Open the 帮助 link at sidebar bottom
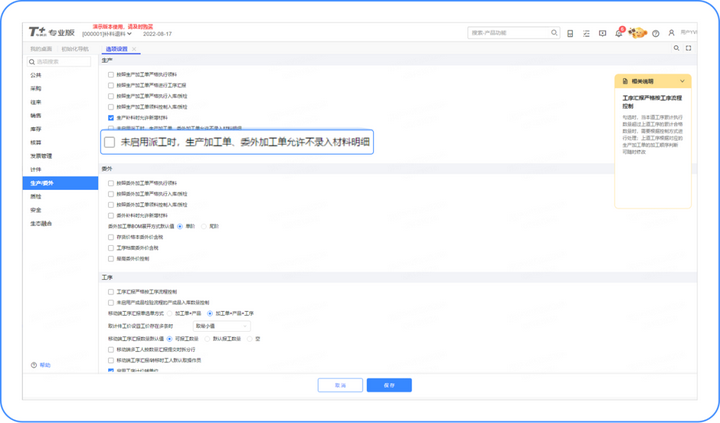Viewport: 720px width, 423px height. click(45, 365)
